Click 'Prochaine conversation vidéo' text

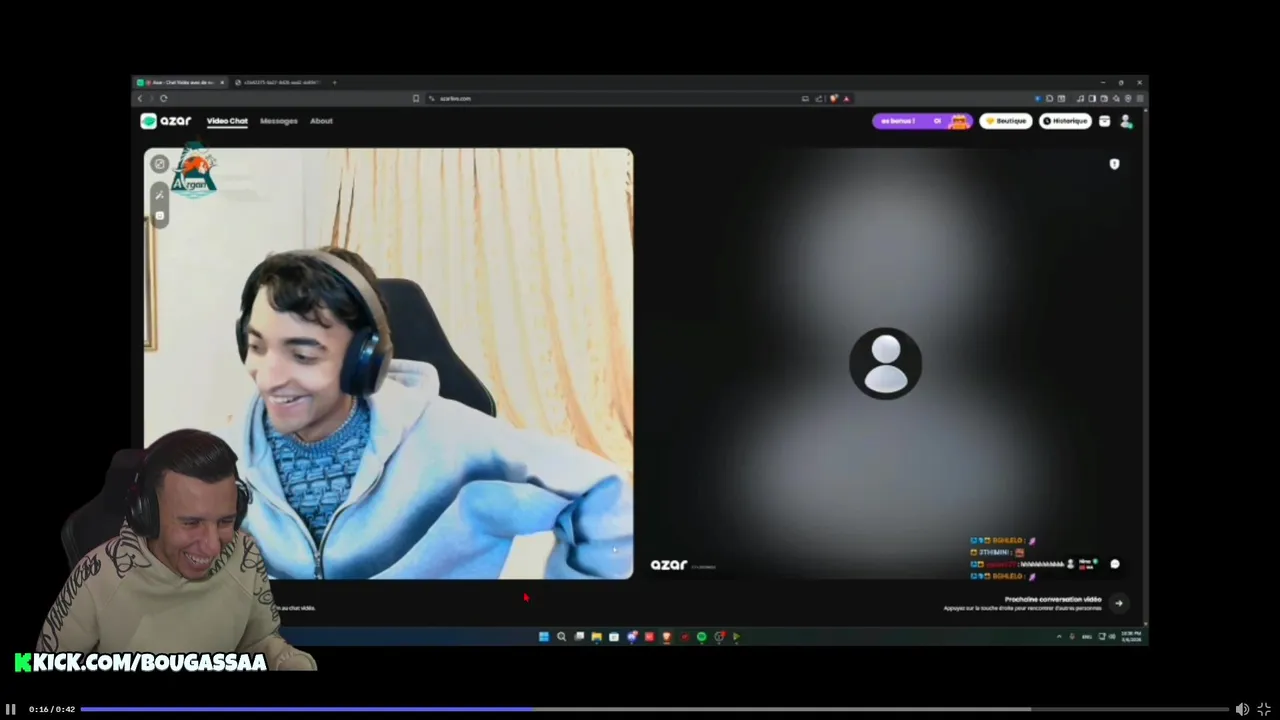[1053, 599]
